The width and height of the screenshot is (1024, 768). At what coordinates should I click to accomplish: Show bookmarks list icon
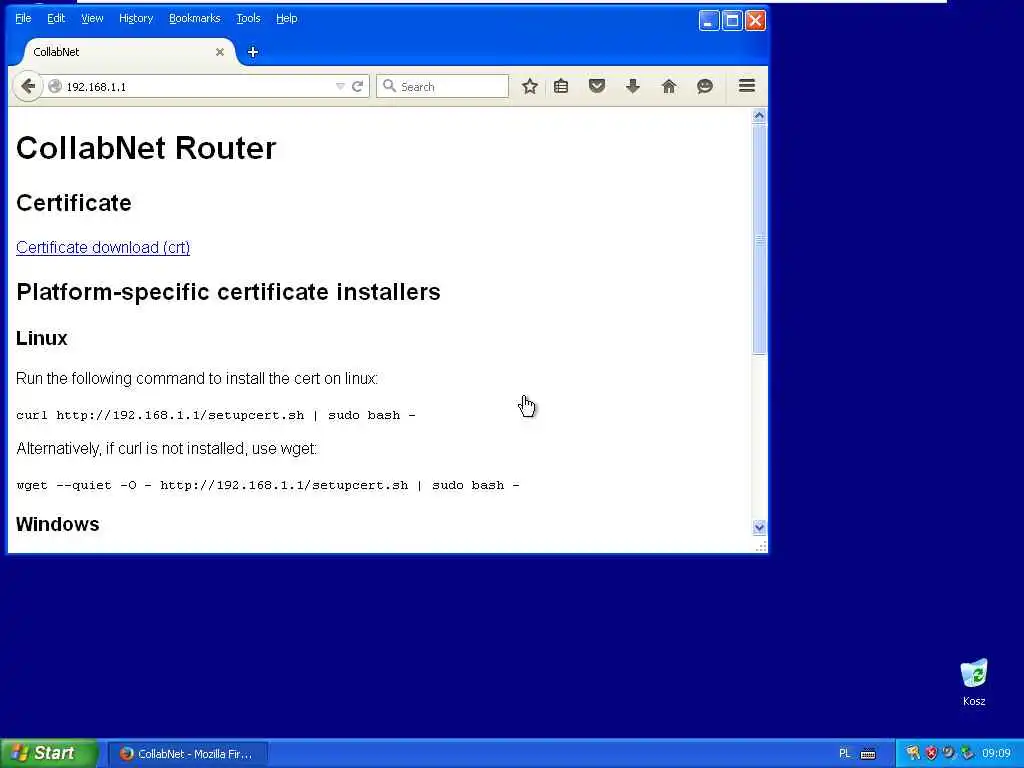[561, 86]
